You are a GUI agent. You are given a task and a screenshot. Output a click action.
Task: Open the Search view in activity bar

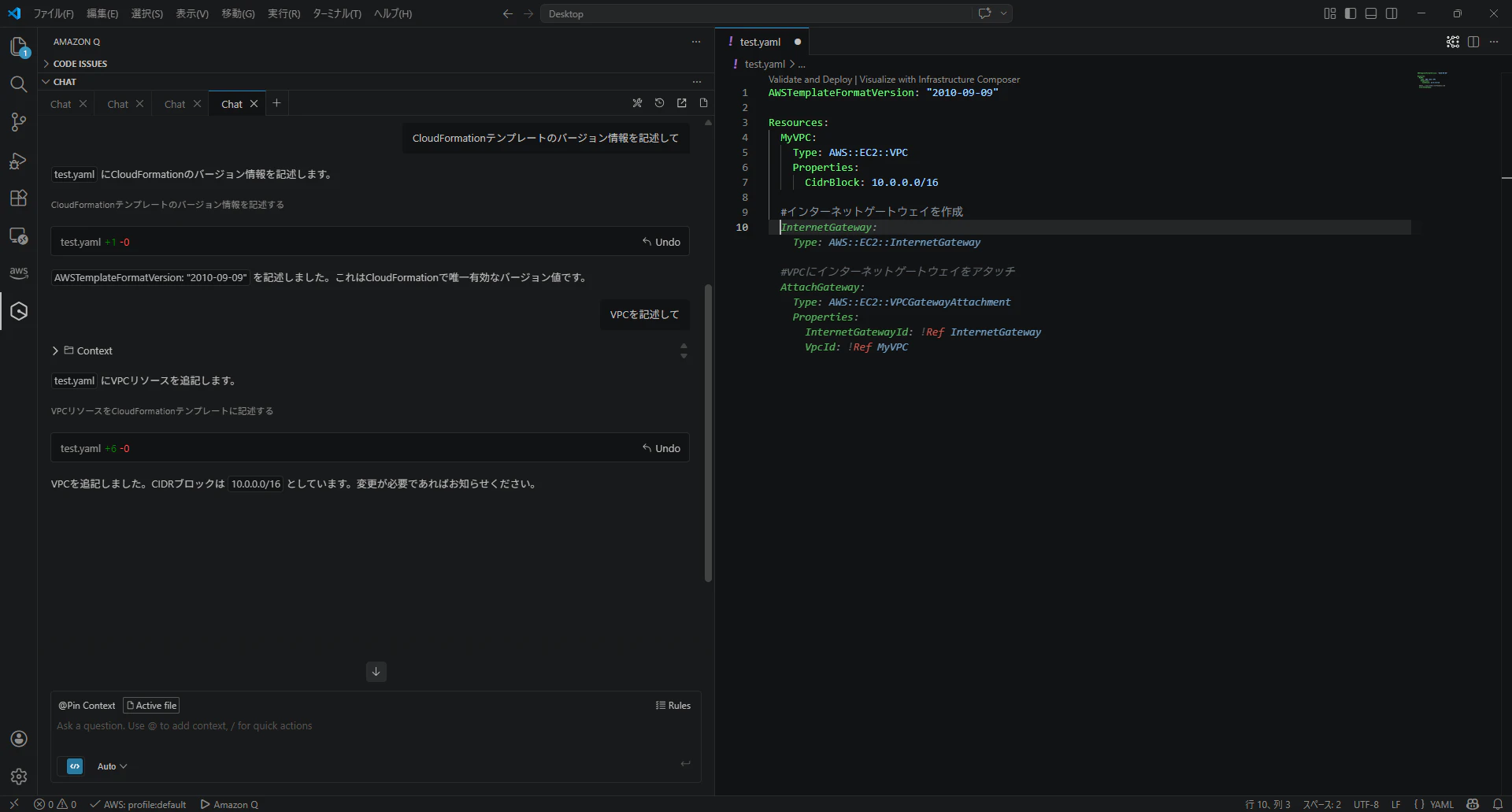coord(19,84)
